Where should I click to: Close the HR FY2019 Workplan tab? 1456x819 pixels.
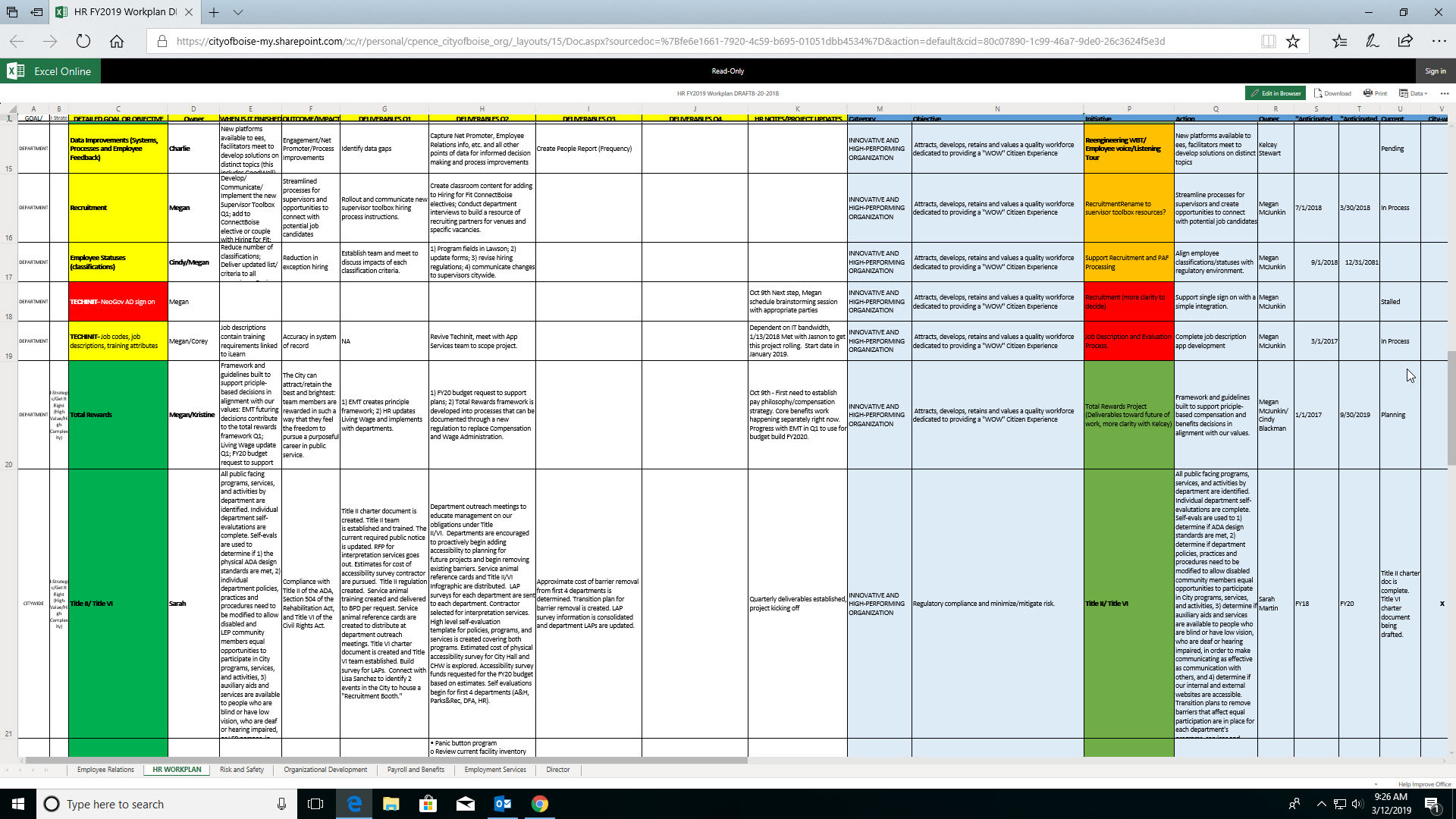189,12
